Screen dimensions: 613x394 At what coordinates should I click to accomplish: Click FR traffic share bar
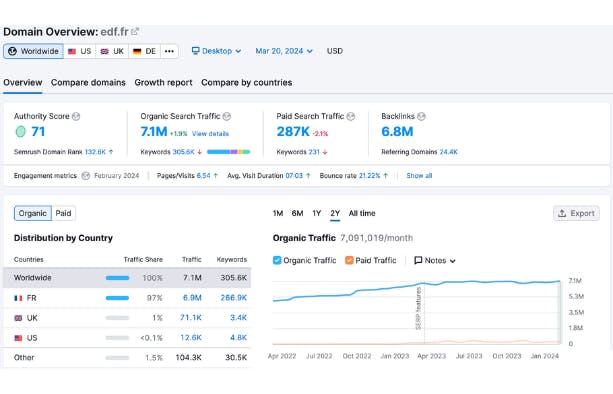pos(117,298)
